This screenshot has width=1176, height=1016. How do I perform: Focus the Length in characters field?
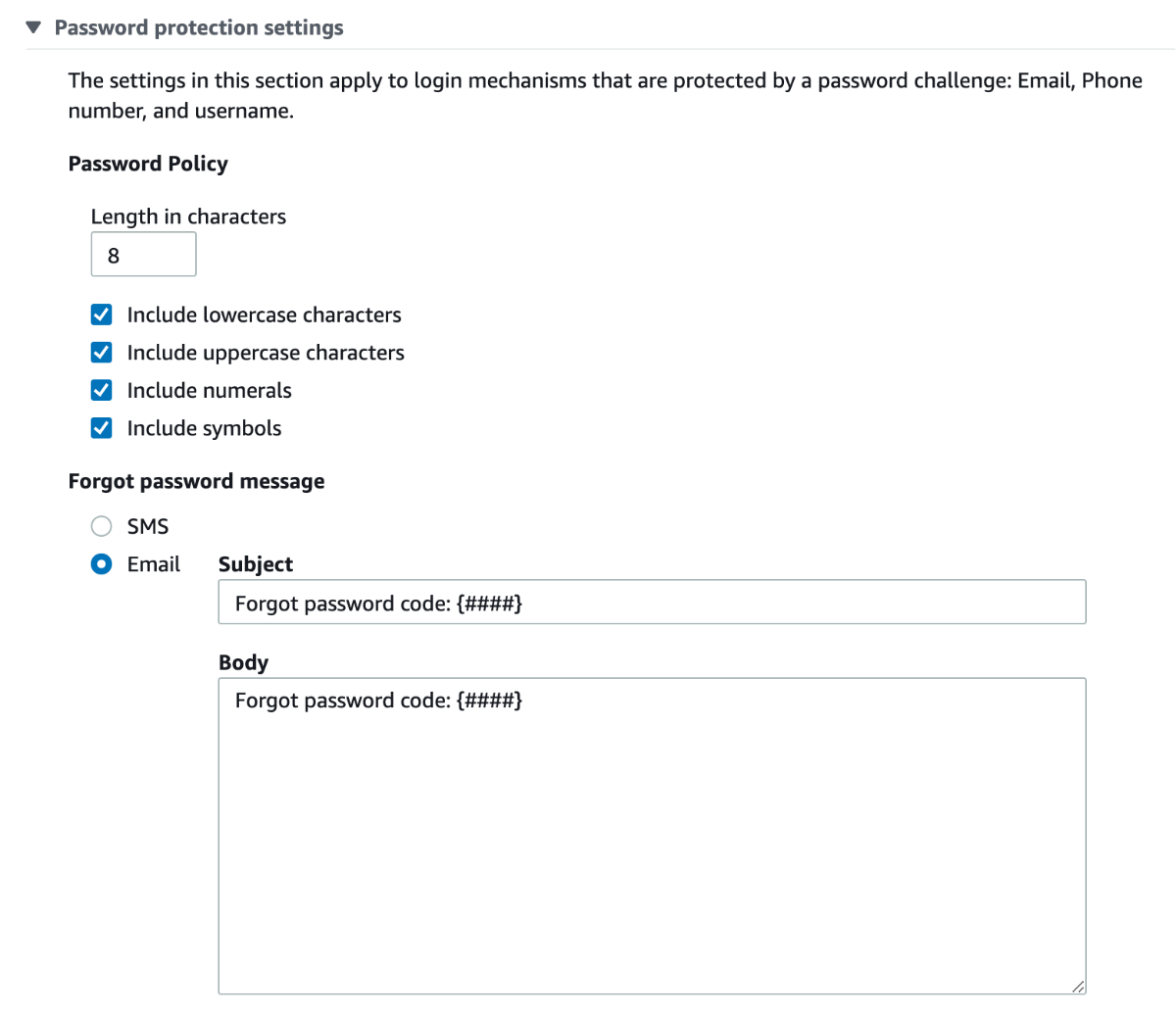click(143, 255)
